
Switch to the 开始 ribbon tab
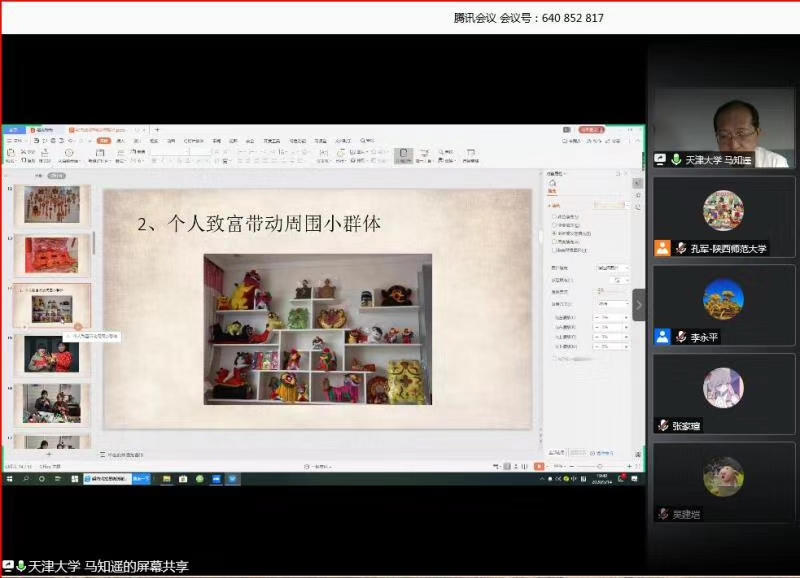coord(102,141)
